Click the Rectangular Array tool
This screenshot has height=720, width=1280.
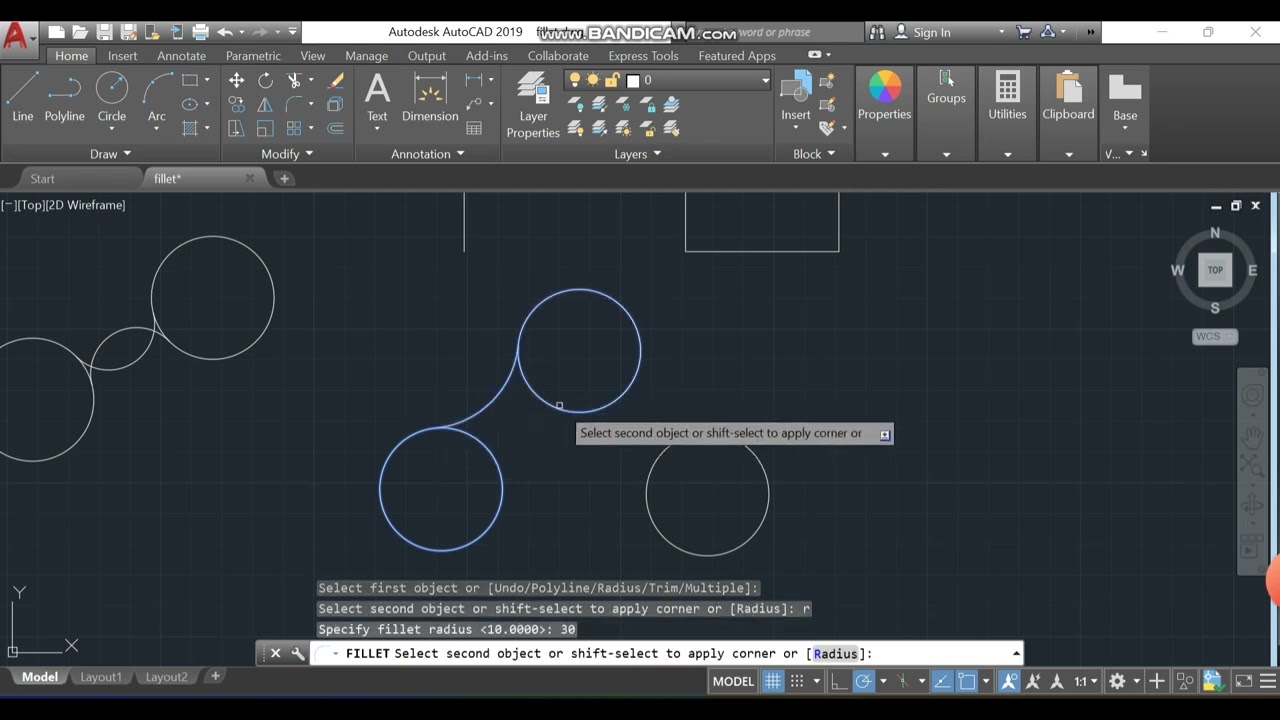(294, 128)
